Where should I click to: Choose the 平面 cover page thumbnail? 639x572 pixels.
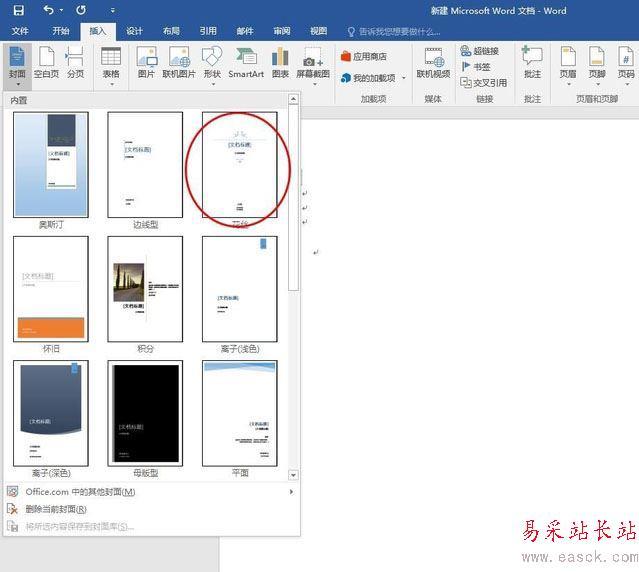point(240,413)
